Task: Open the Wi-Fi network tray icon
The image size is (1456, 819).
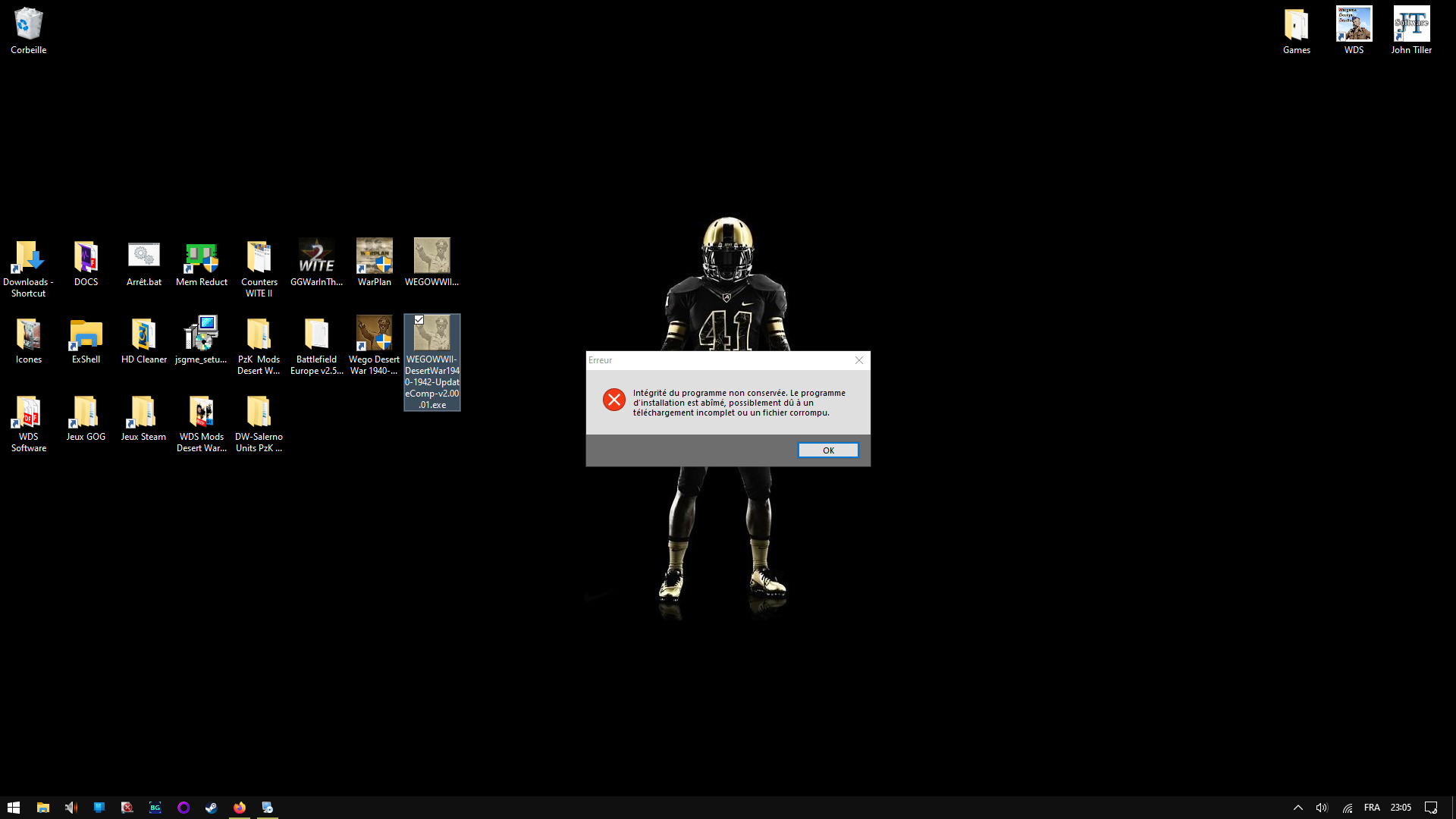Action: point(1348,808)
